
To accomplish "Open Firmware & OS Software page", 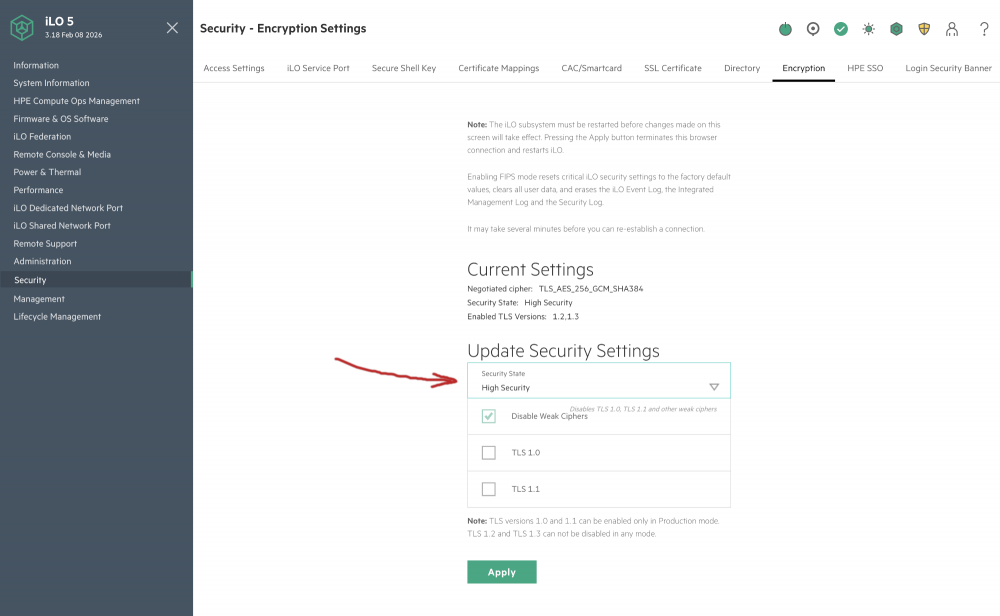I will (61, 119).
